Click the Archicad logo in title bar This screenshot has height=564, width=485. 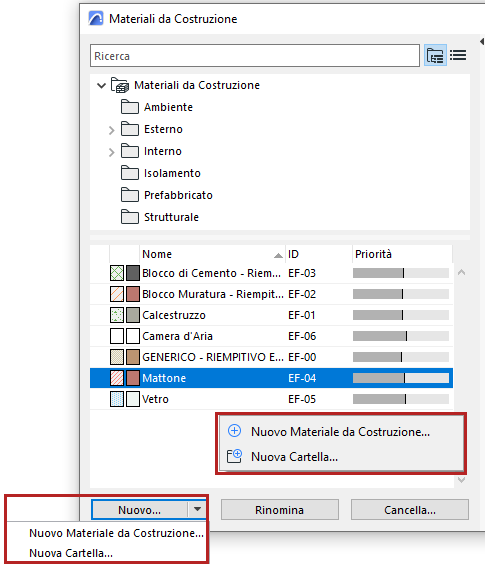click(x=96, y=18)
